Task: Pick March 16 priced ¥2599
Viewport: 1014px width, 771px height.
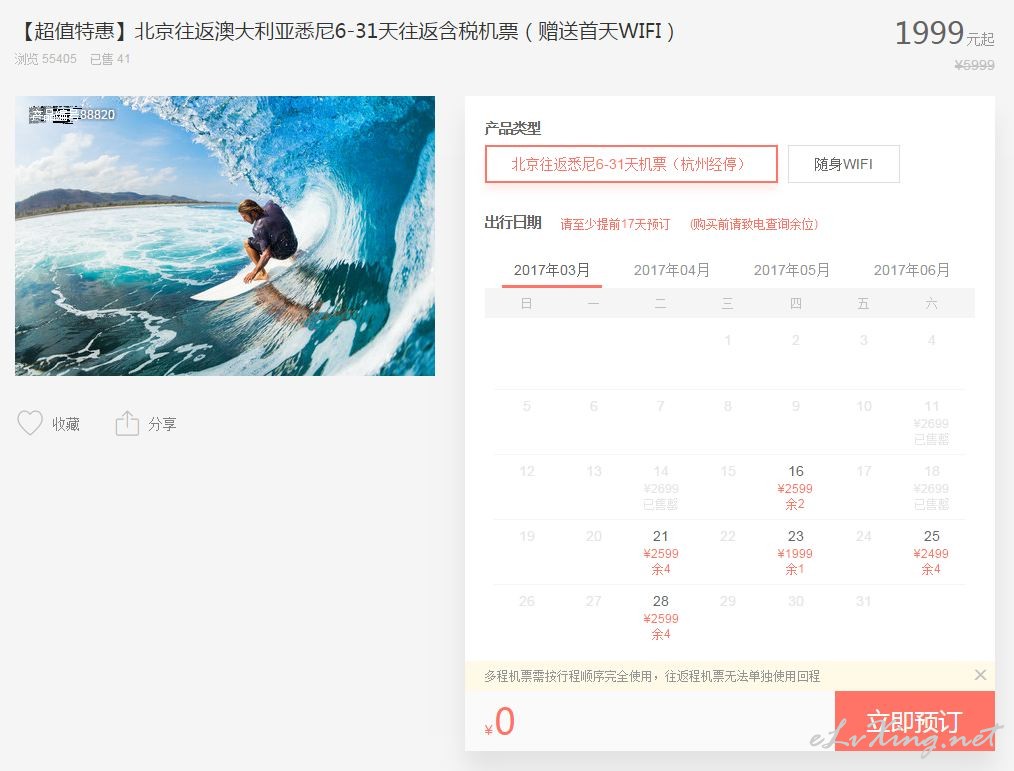Action: [795, 487]
